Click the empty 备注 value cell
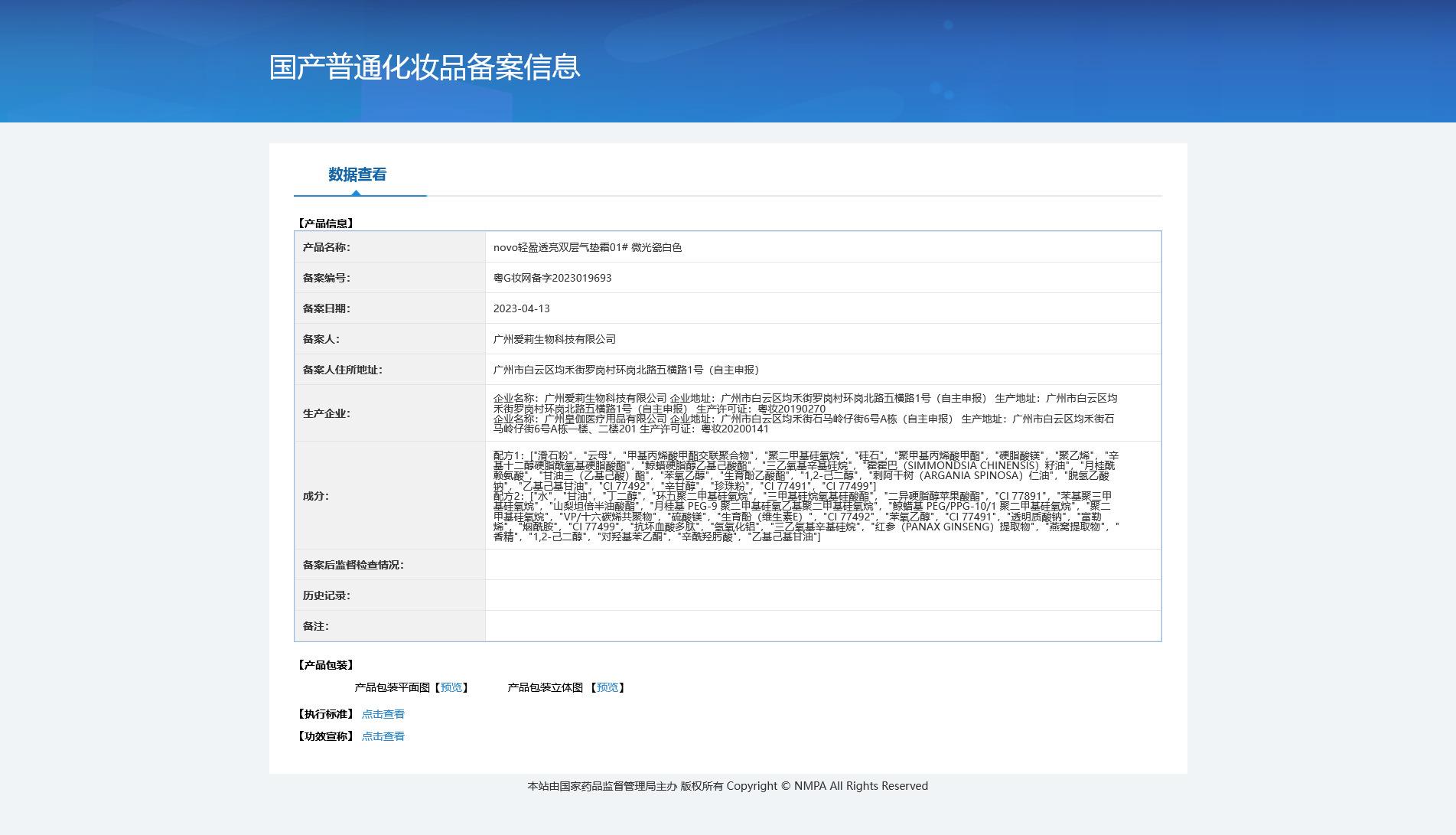This screenshot has height=835, width=1456. point(822,626)
